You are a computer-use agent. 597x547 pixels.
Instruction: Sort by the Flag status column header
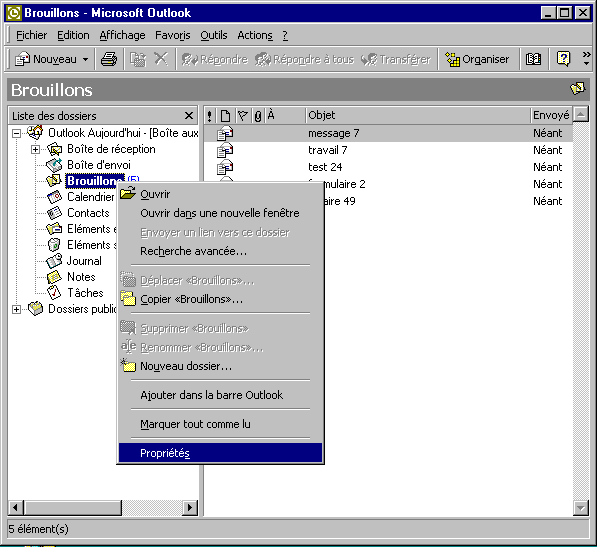[x=243, y=115]
